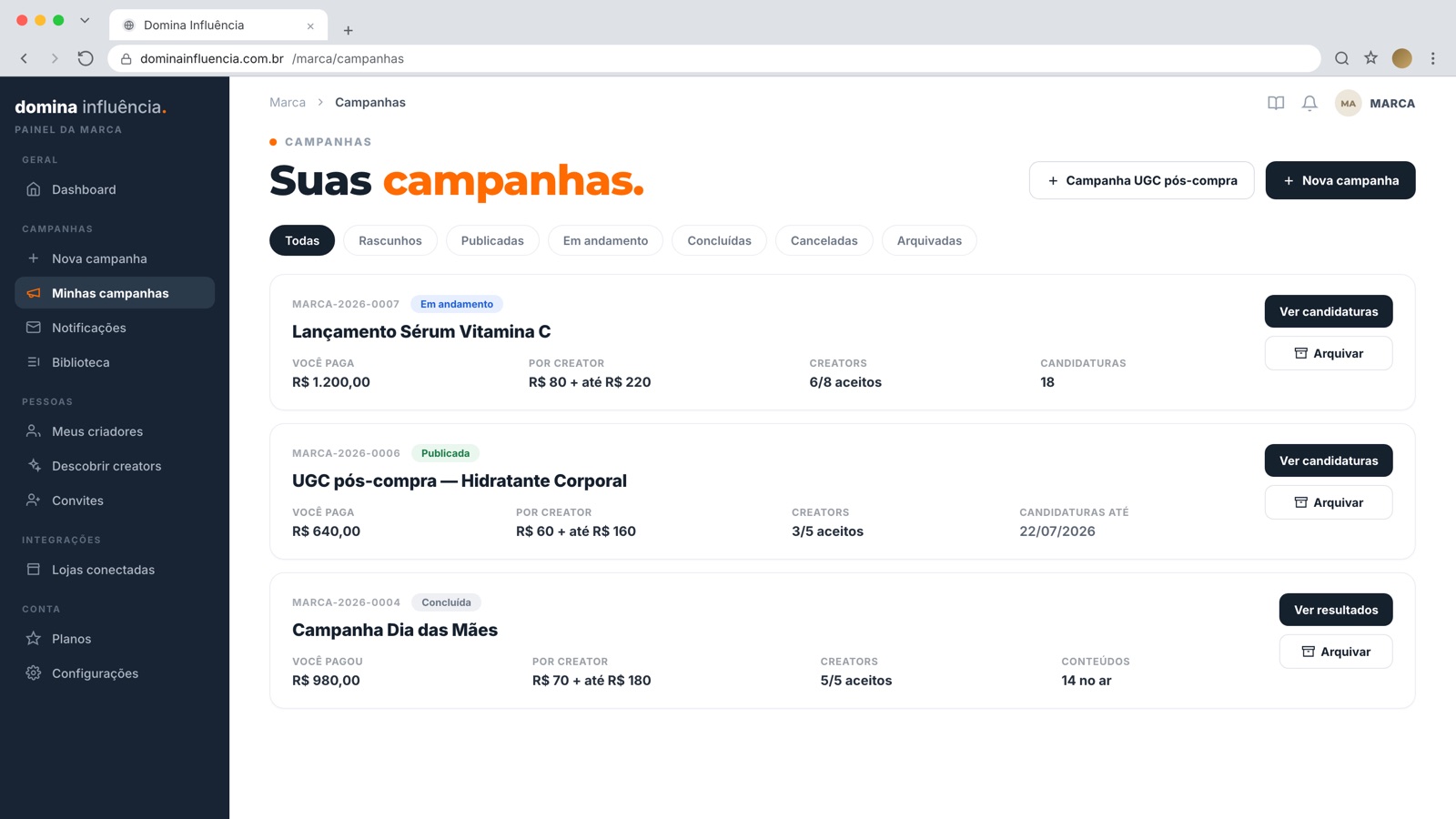Show Arquivadas campaigns tab
The width and height of the screenshot is (1456, 819).
click(929, 240)
